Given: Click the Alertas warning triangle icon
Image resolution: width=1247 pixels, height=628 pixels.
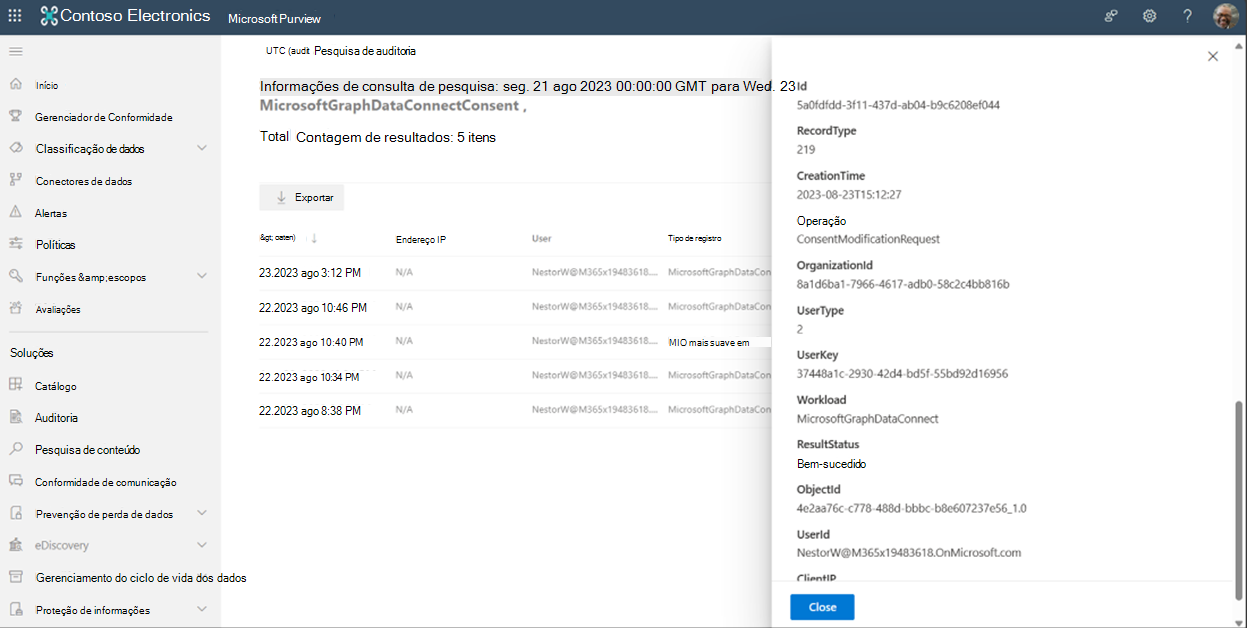Looking at the screenshot, I should [x=15, y=213].
